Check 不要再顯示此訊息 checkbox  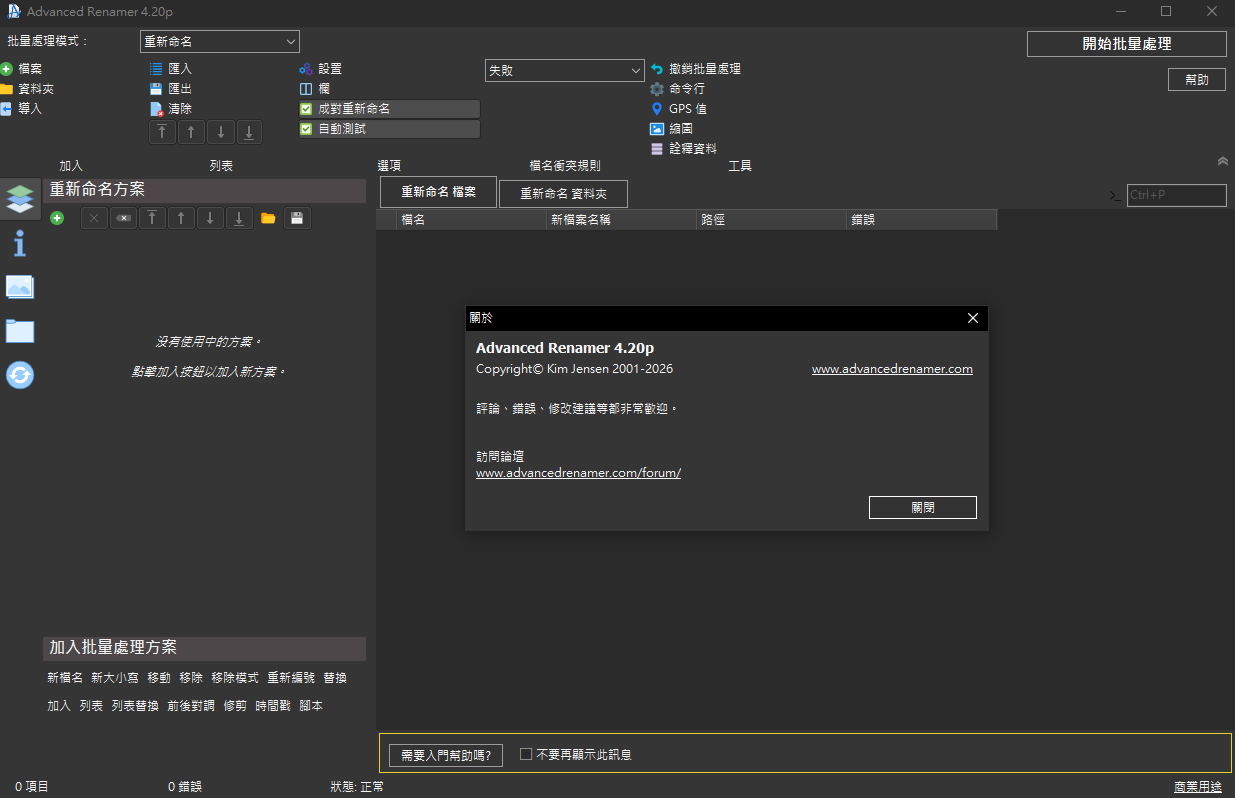(526, 754)
